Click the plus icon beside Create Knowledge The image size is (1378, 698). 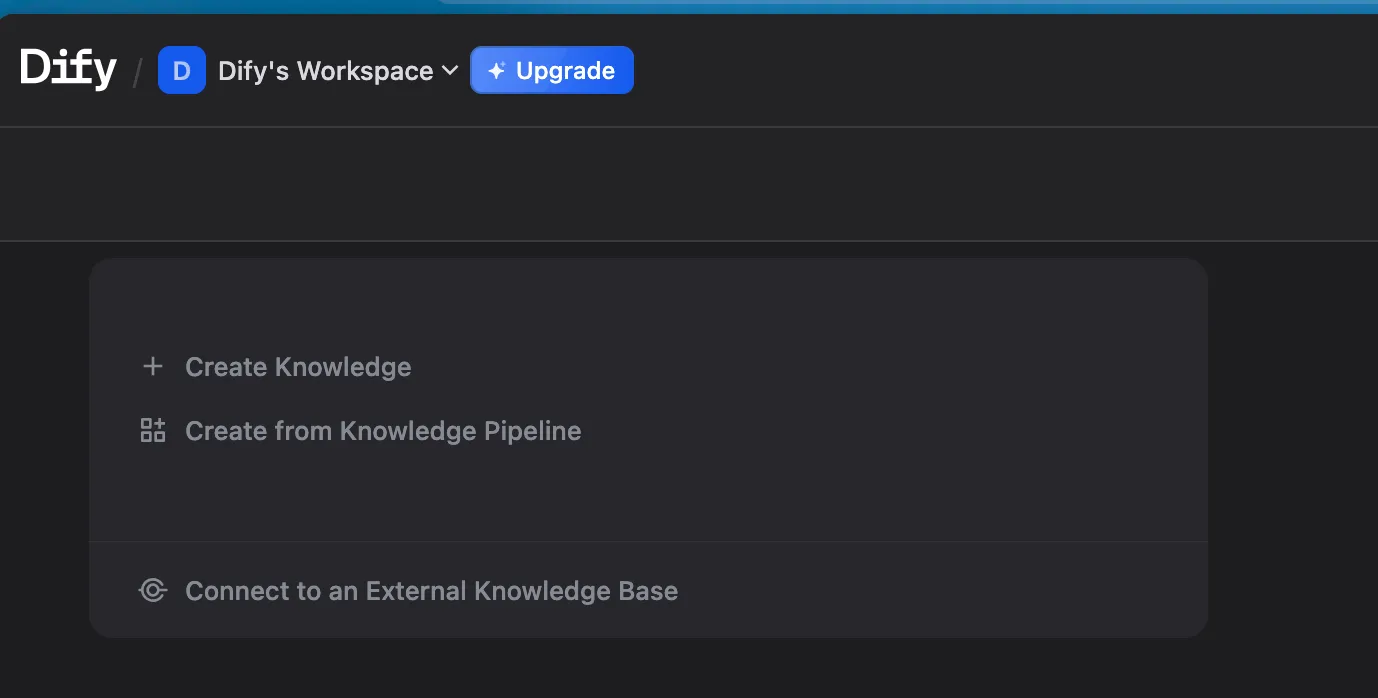(x=152, y=367)
